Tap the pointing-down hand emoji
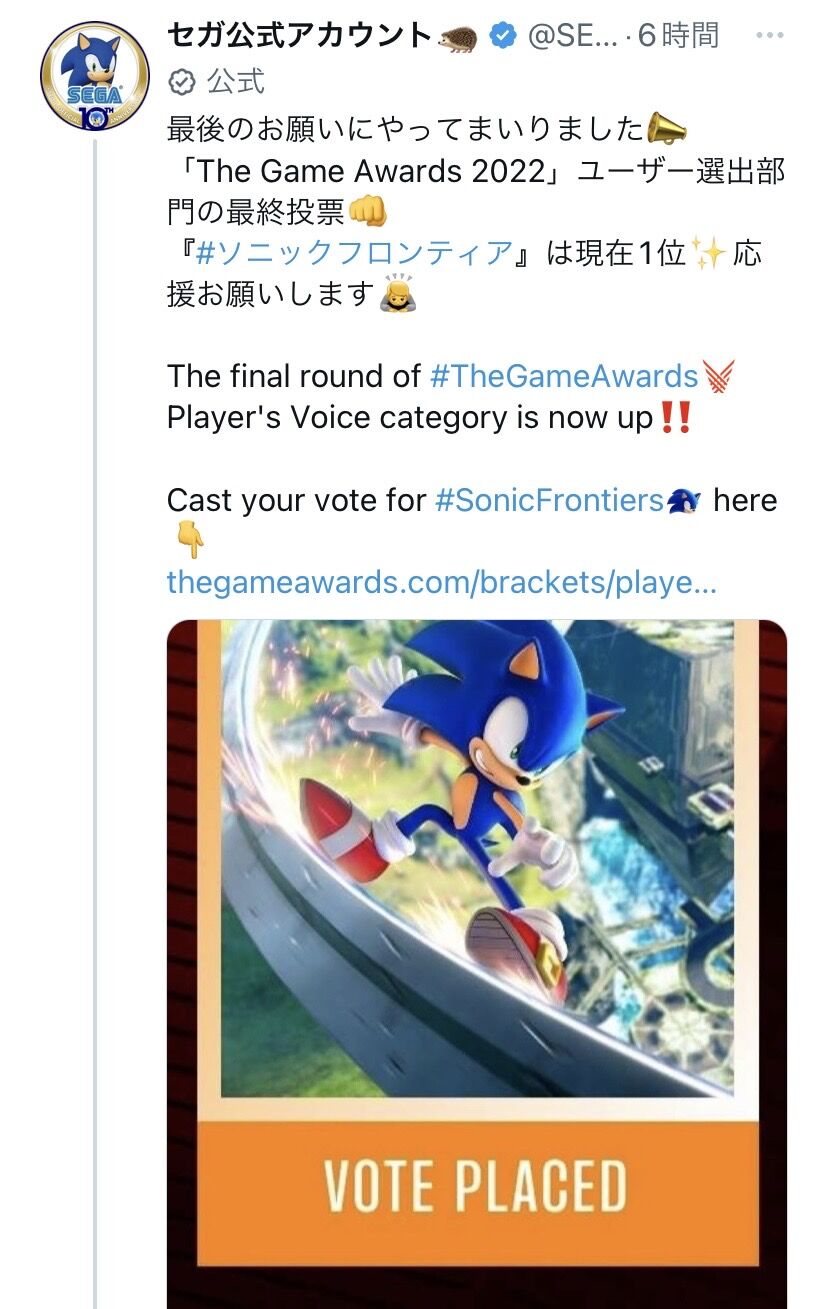828x1309 pixels. pyautogui.click(x=189, y=541)
